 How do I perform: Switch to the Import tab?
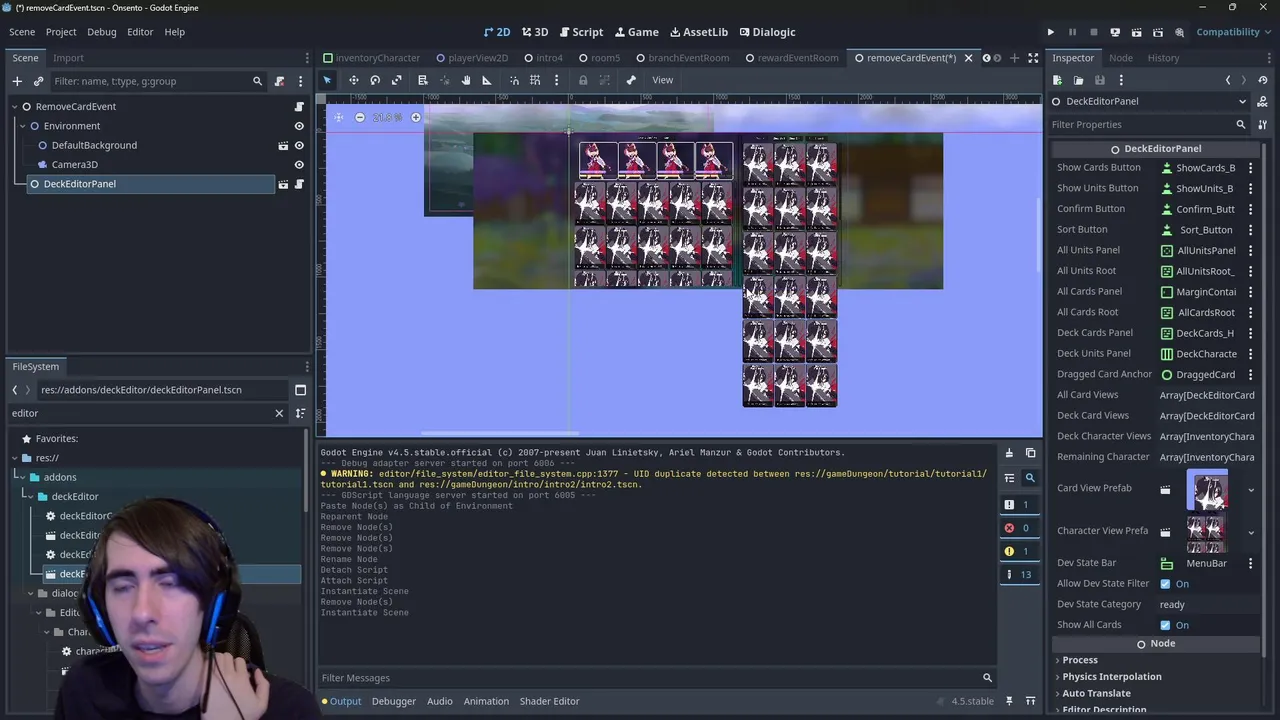pyautogui.click(x=68, y=58)
